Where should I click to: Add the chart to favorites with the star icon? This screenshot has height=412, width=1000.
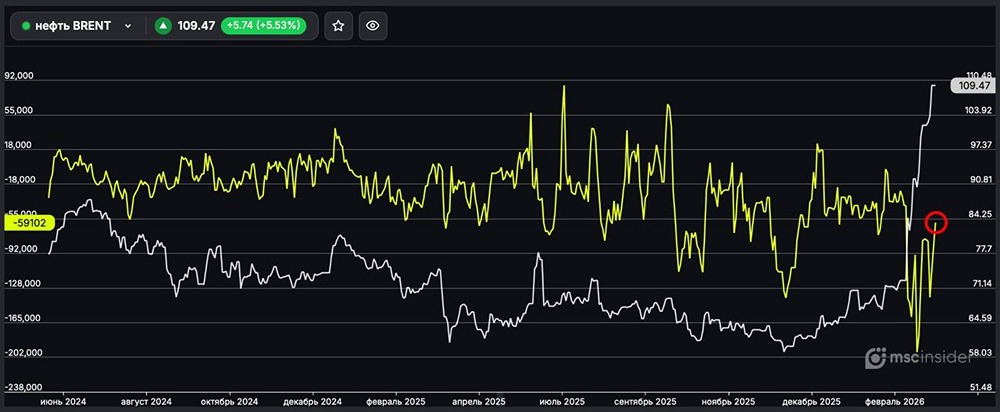click(339, 26)
